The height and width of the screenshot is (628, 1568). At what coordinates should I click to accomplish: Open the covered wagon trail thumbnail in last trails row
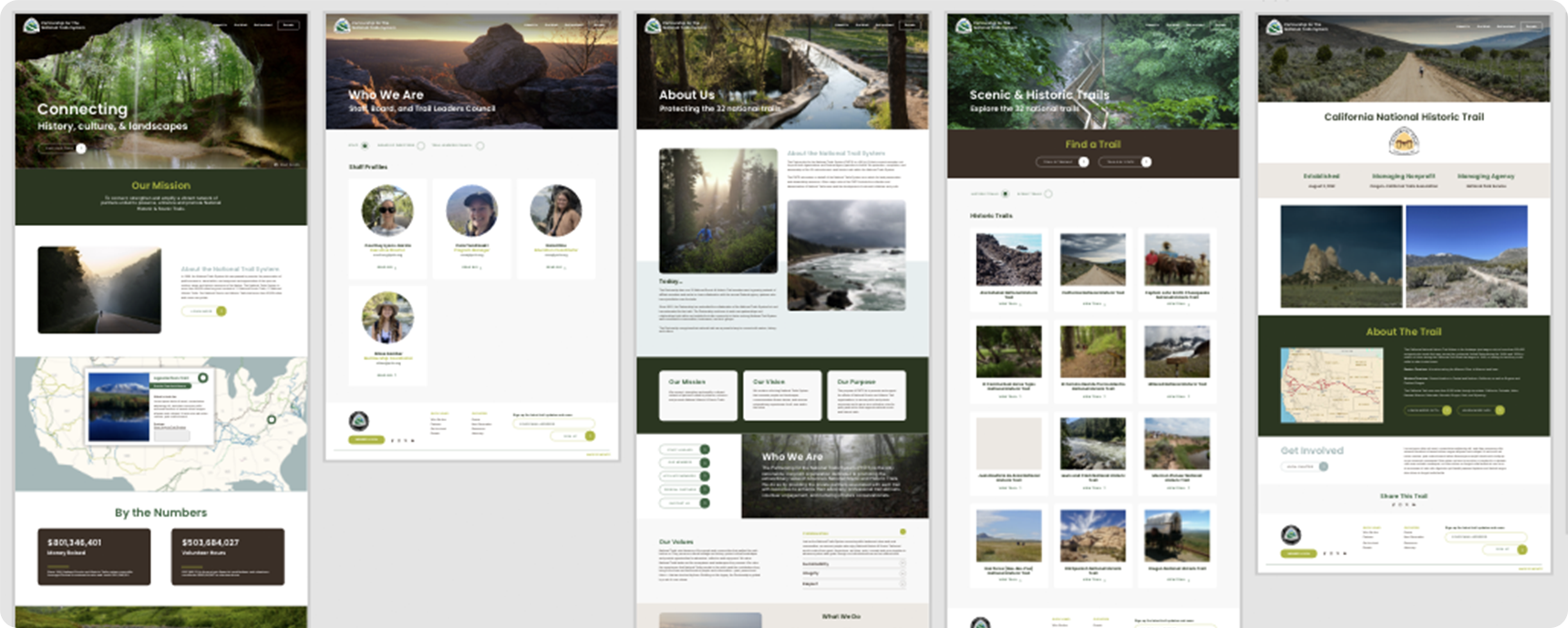(x=1177, y=536)
